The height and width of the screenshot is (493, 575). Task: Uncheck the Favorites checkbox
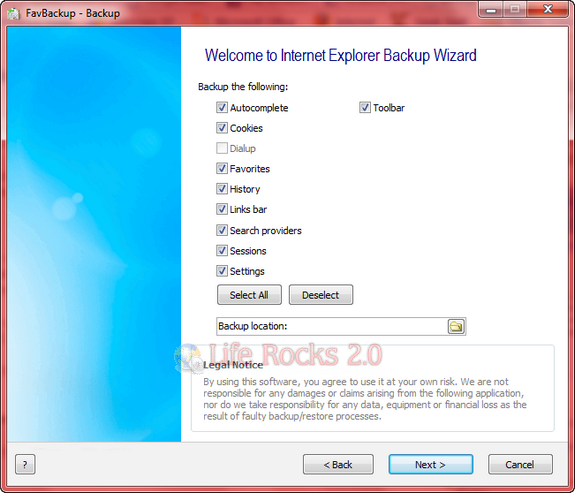221,168
